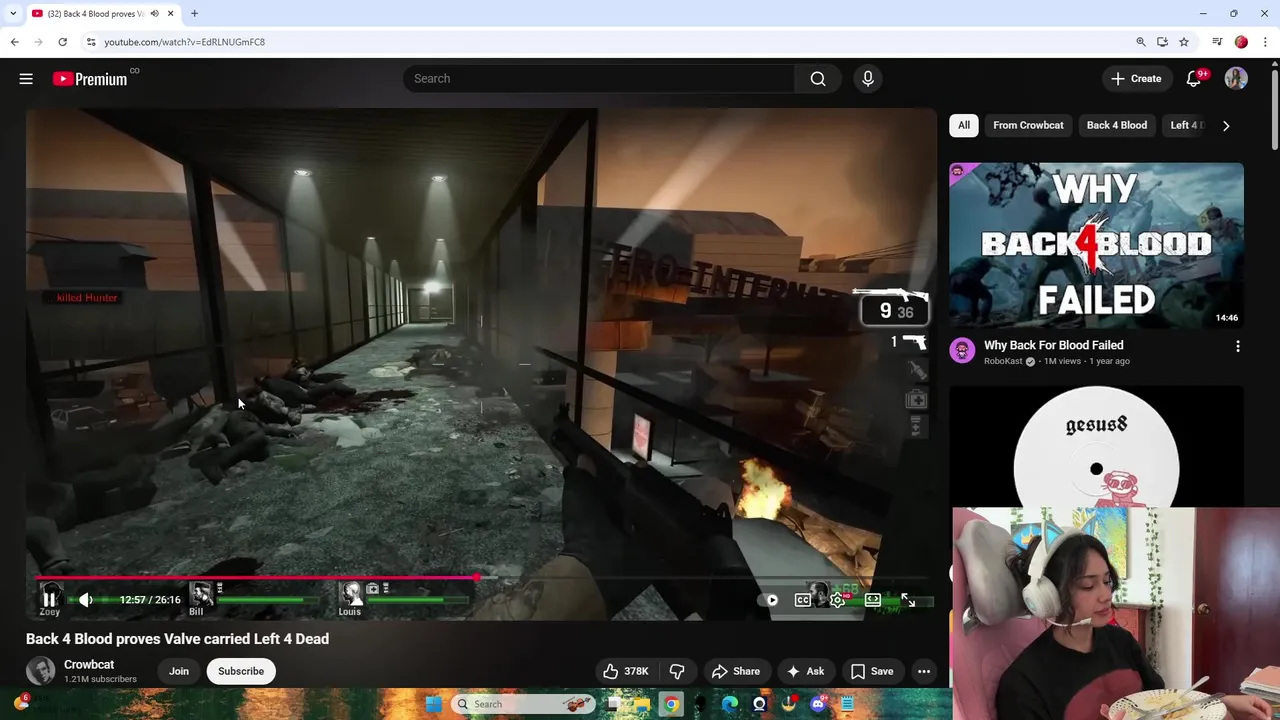The image size is (1280, 720).
Task: Open Chrome media controls icon
Action: 1217,42
